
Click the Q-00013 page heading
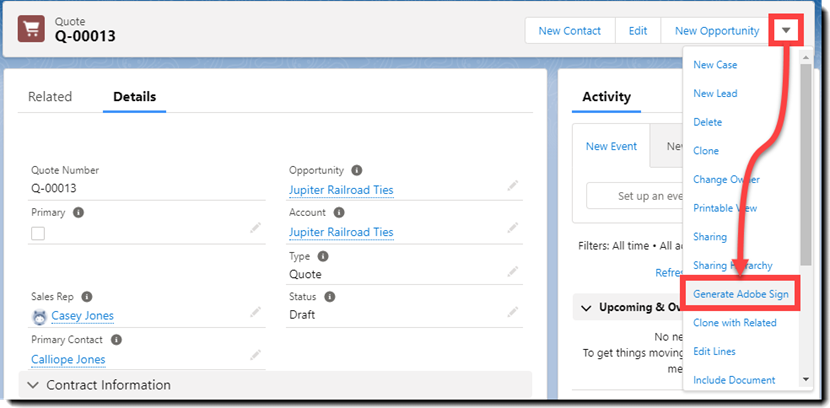tap(85, 35)
